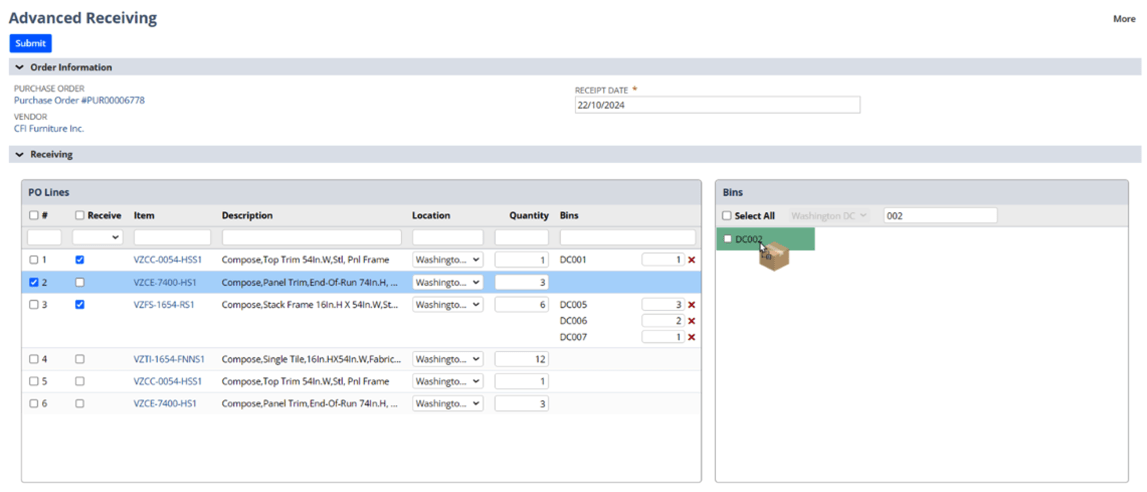Click the Quantity column filter field
Image resolution: width=1147 pixels, height=492 pixels.
[x=522, y=238]
